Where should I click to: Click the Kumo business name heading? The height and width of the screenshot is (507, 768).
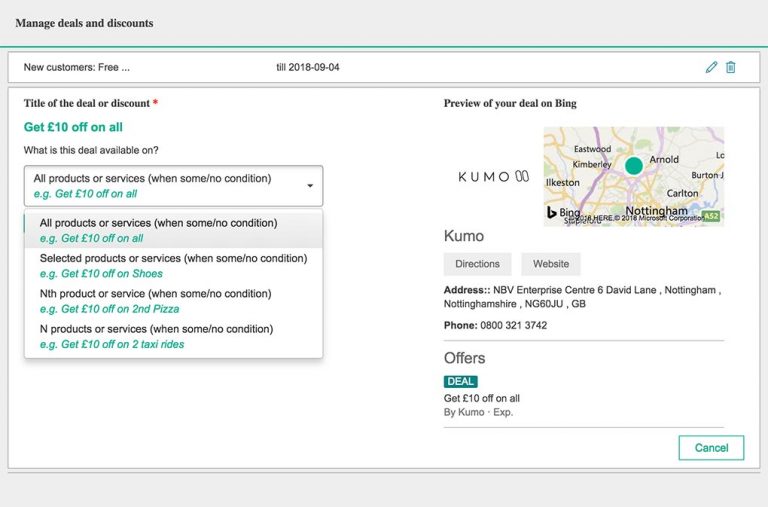(x=464, y=236)
